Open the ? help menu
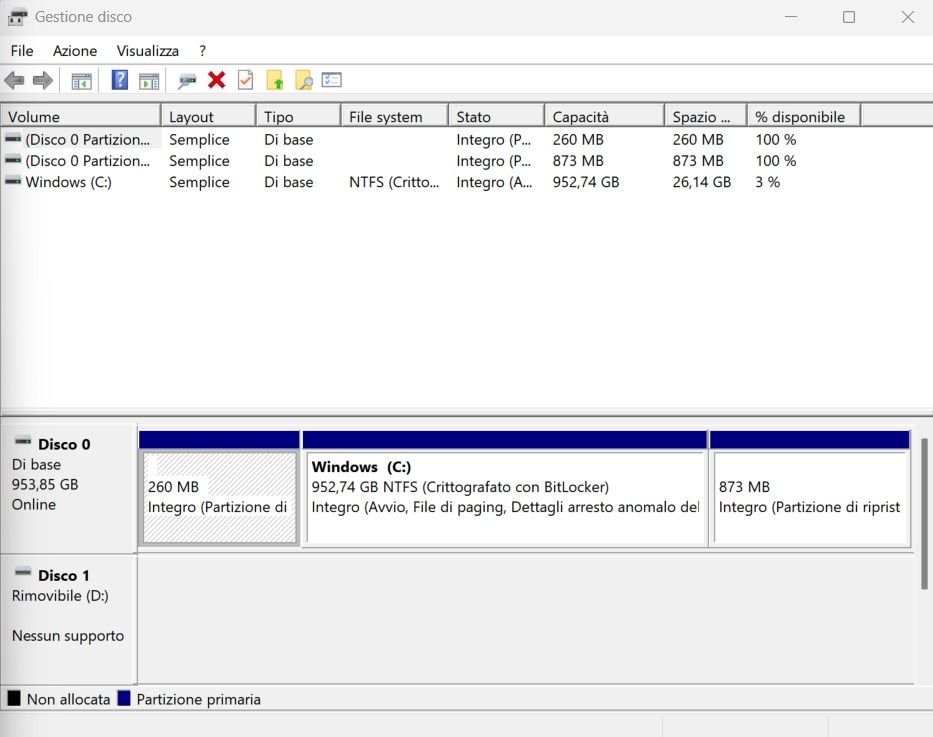Screen dimensions: 933x737 202,51
